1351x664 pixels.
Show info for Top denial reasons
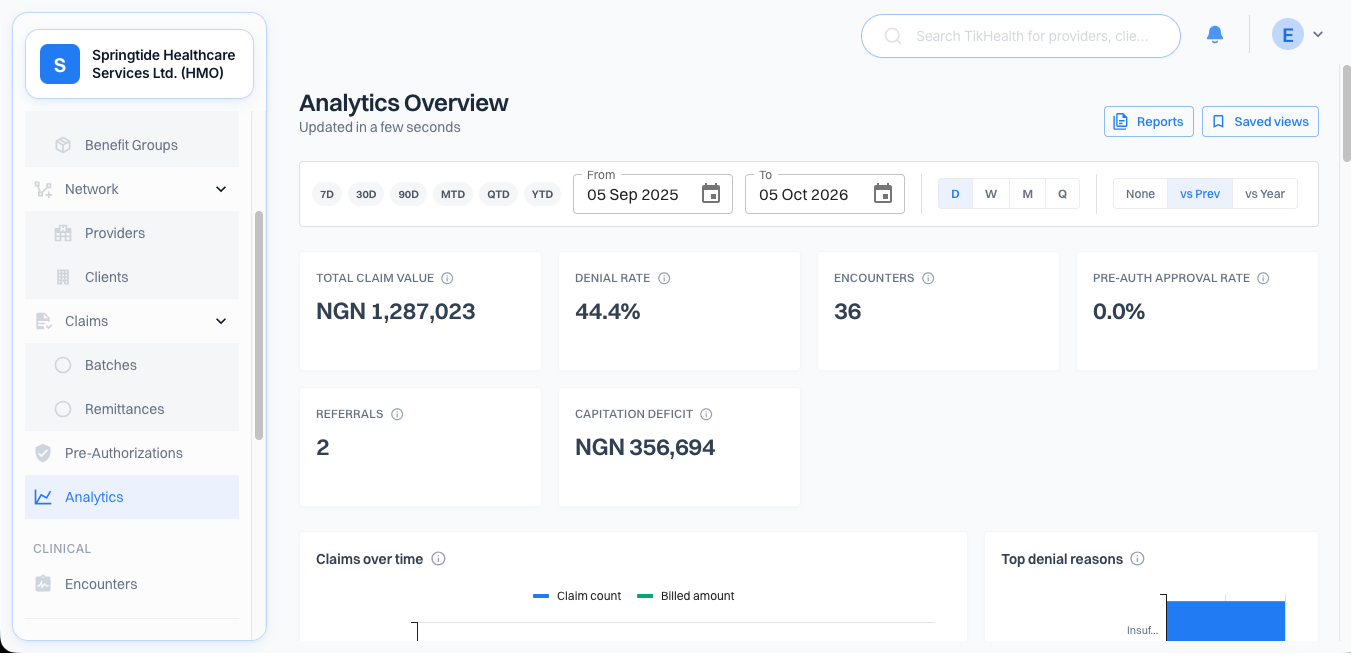(x=1138, y=559)
